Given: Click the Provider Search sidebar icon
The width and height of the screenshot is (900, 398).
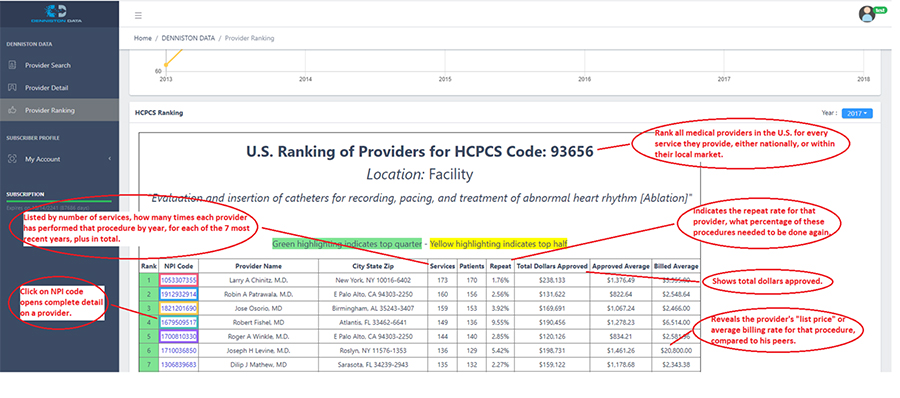Looking at the screenshot, I should (x=12, y=65).
